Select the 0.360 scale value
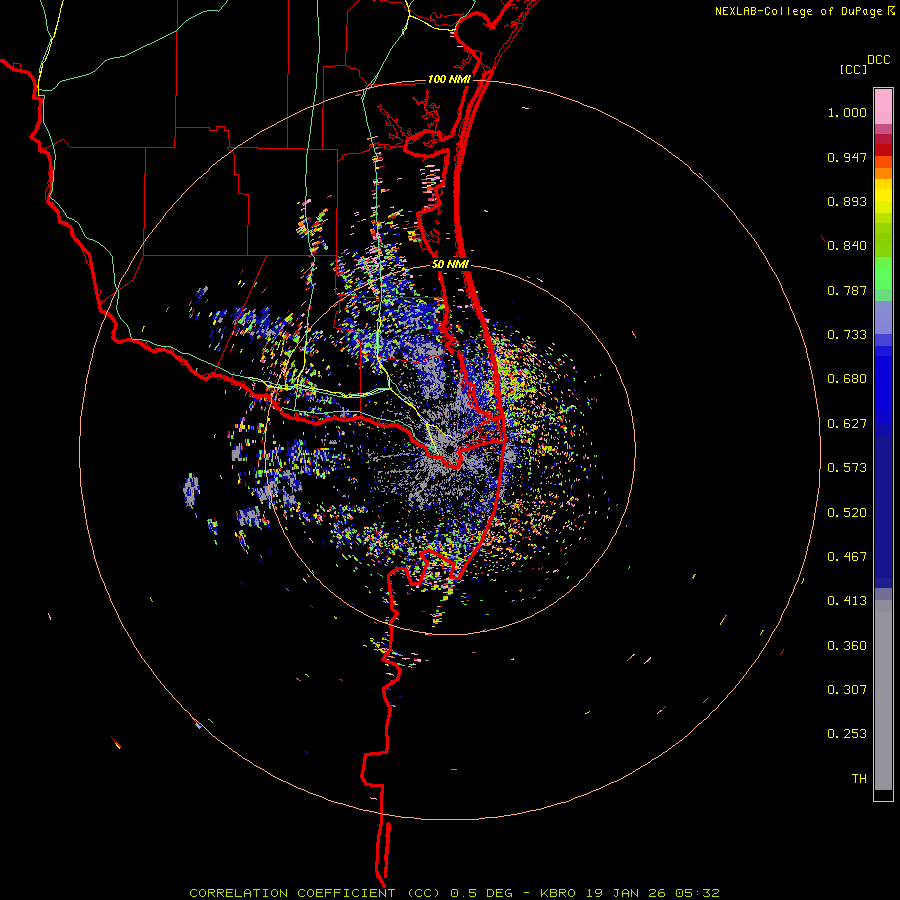The width and height of the screenshot is (900, 900). point(847,646)
